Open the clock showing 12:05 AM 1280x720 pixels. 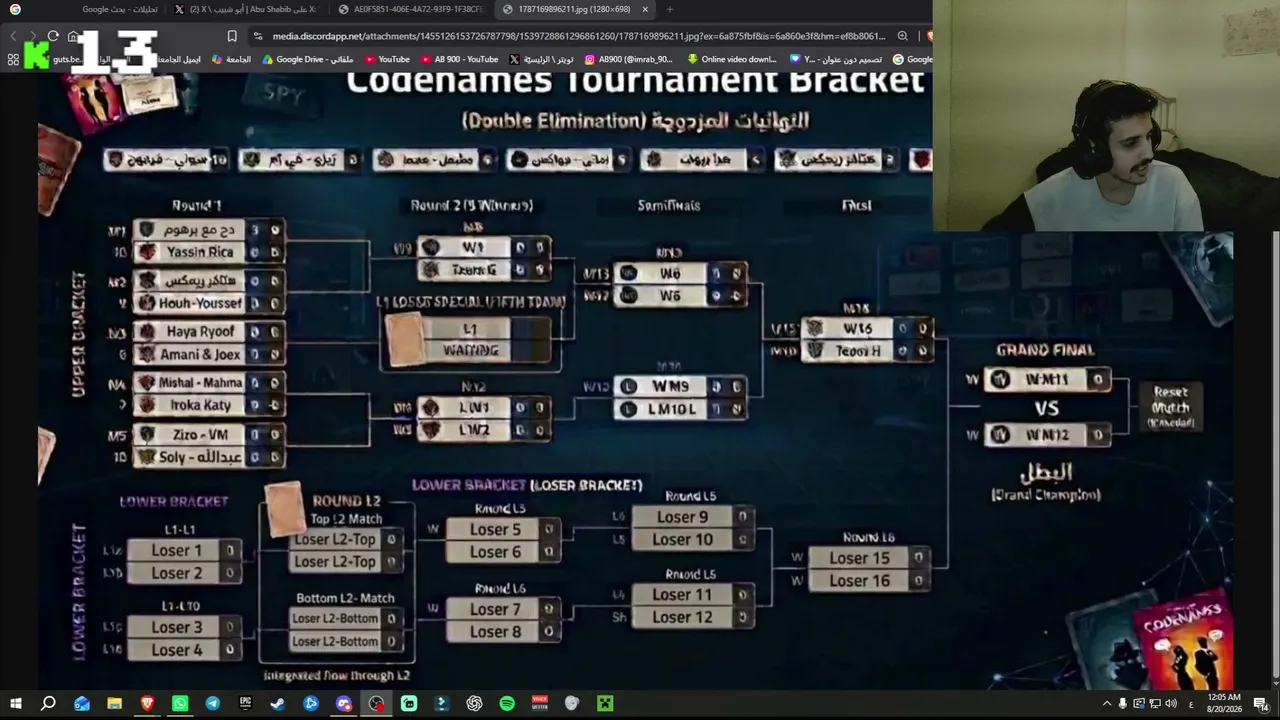tap(1224, 704)
